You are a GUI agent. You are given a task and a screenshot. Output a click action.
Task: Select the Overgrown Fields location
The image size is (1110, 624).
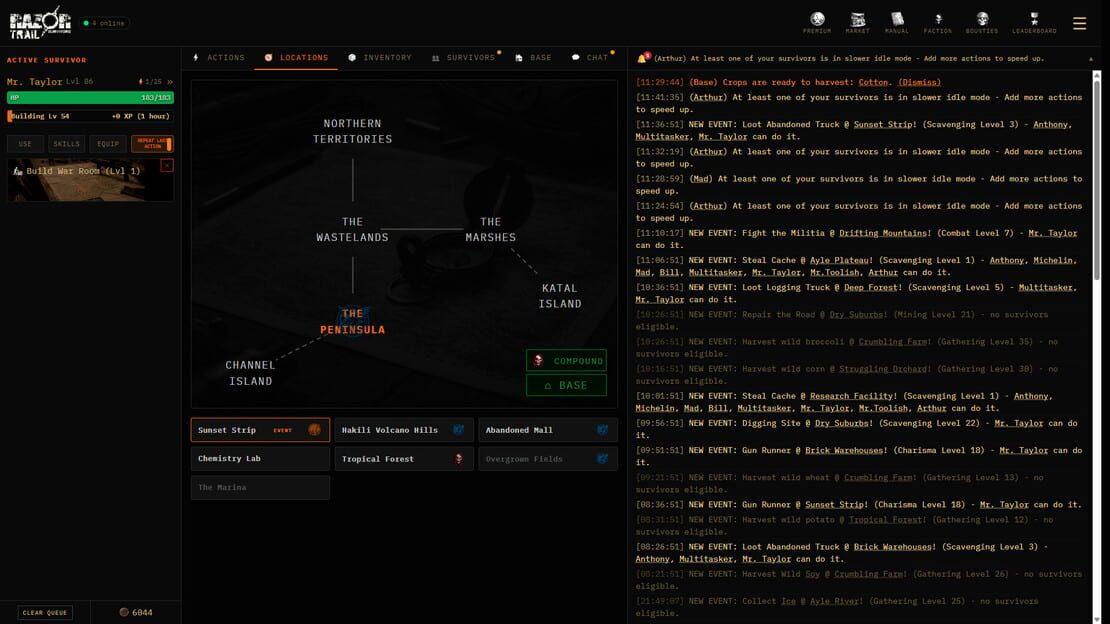point(548,458)
